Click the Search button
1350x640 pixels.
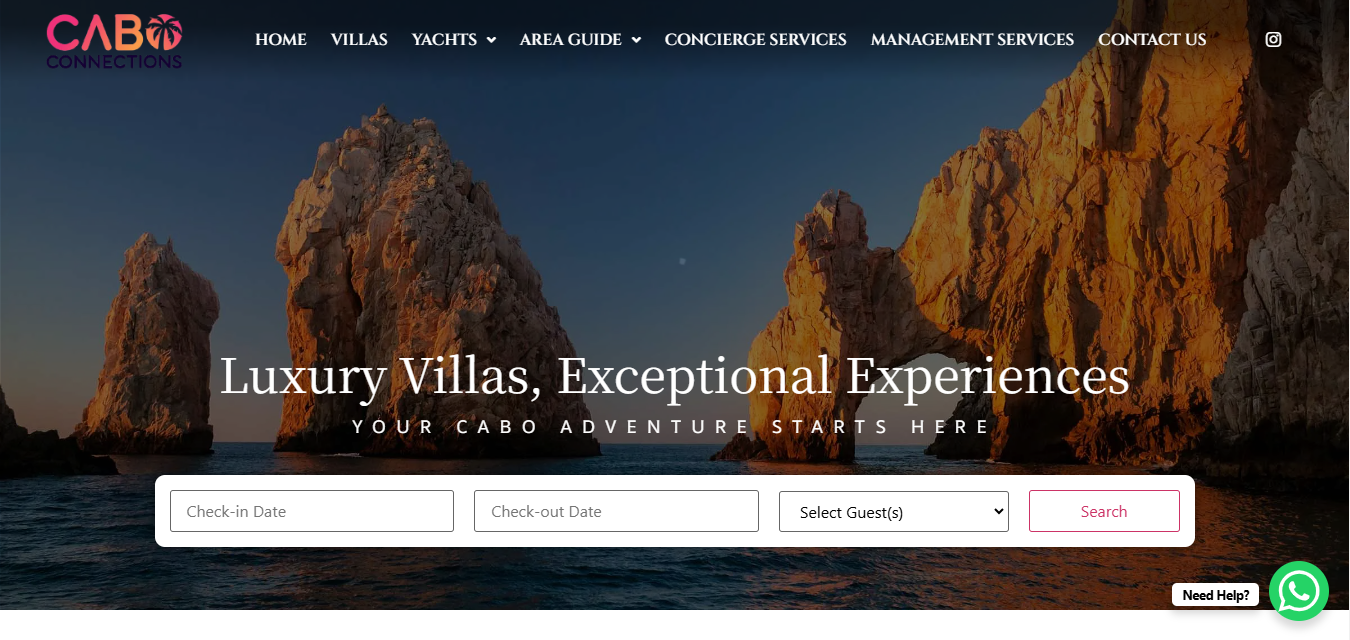[x=1104, y=511]
